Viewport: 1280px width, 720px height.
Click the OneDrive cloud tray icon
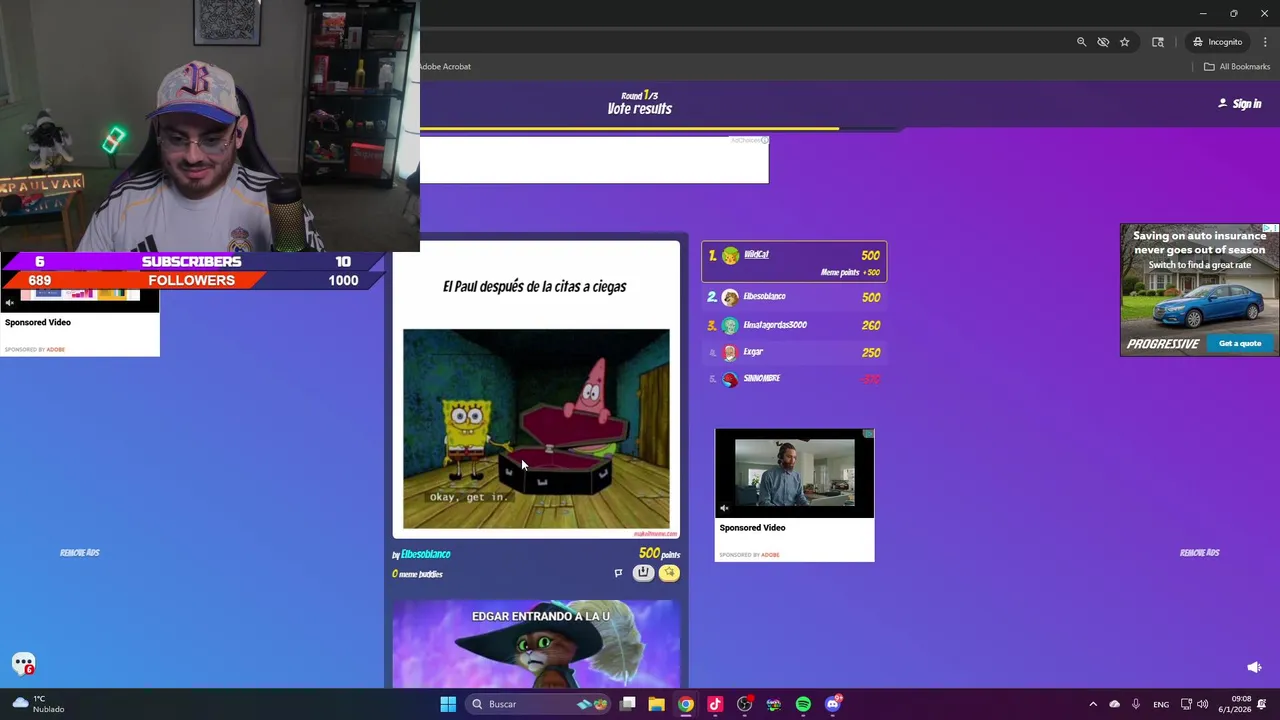click(1115, 704)
